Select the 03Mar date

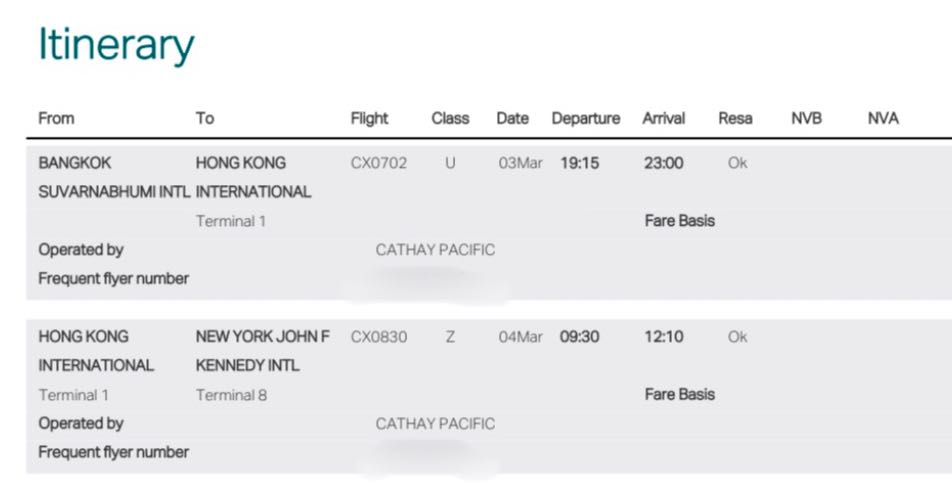520,163
